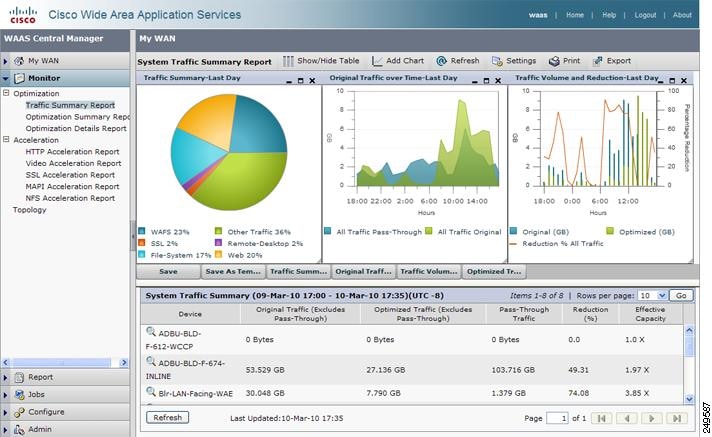Click magnifier icon for ADBU-BLD-F-612-WCCP
Image resolution: width=712 pixels, height=437 pixels.
(x=151, y=332)
